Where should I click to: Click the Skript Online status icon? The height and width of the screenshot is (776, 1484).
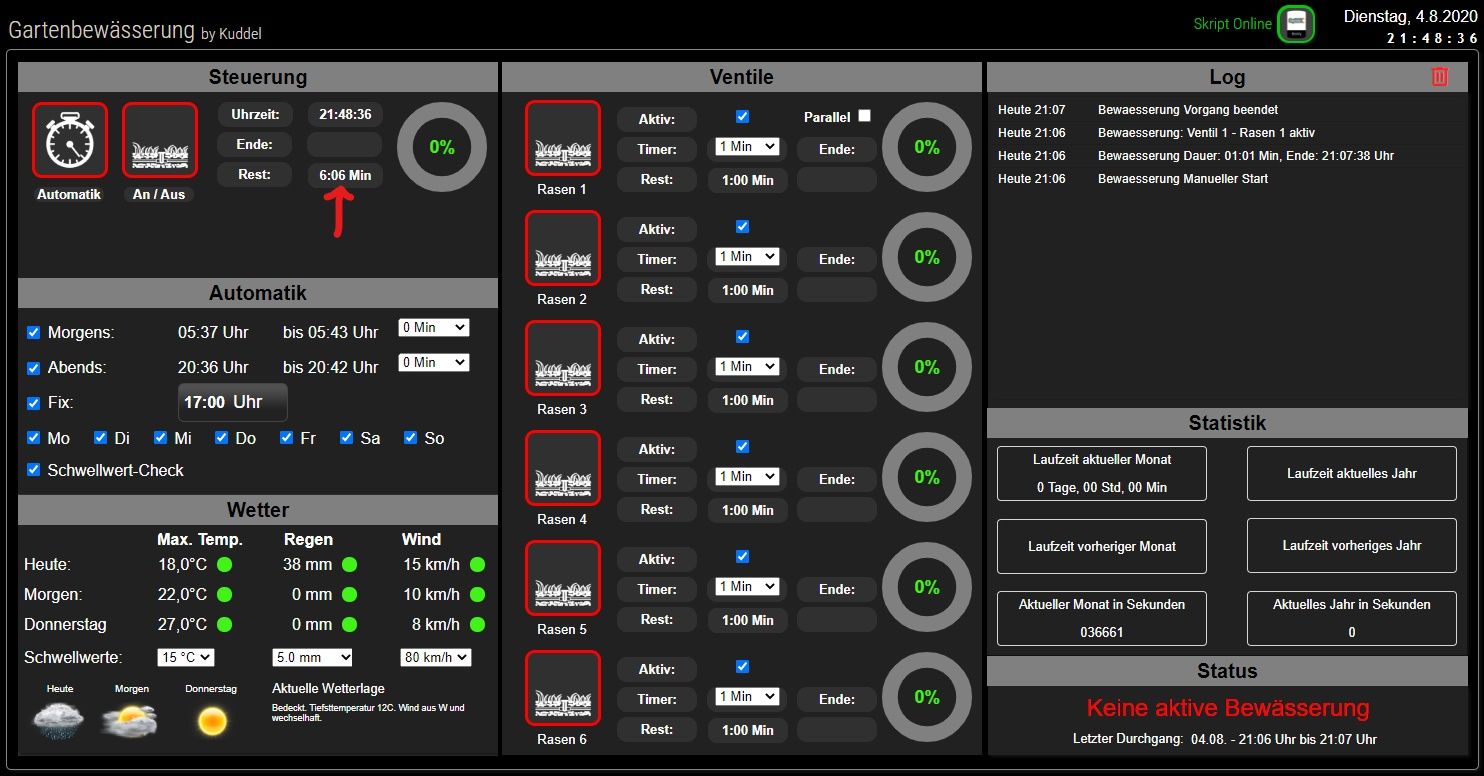pyautogui.click(x=1296, y=24)
